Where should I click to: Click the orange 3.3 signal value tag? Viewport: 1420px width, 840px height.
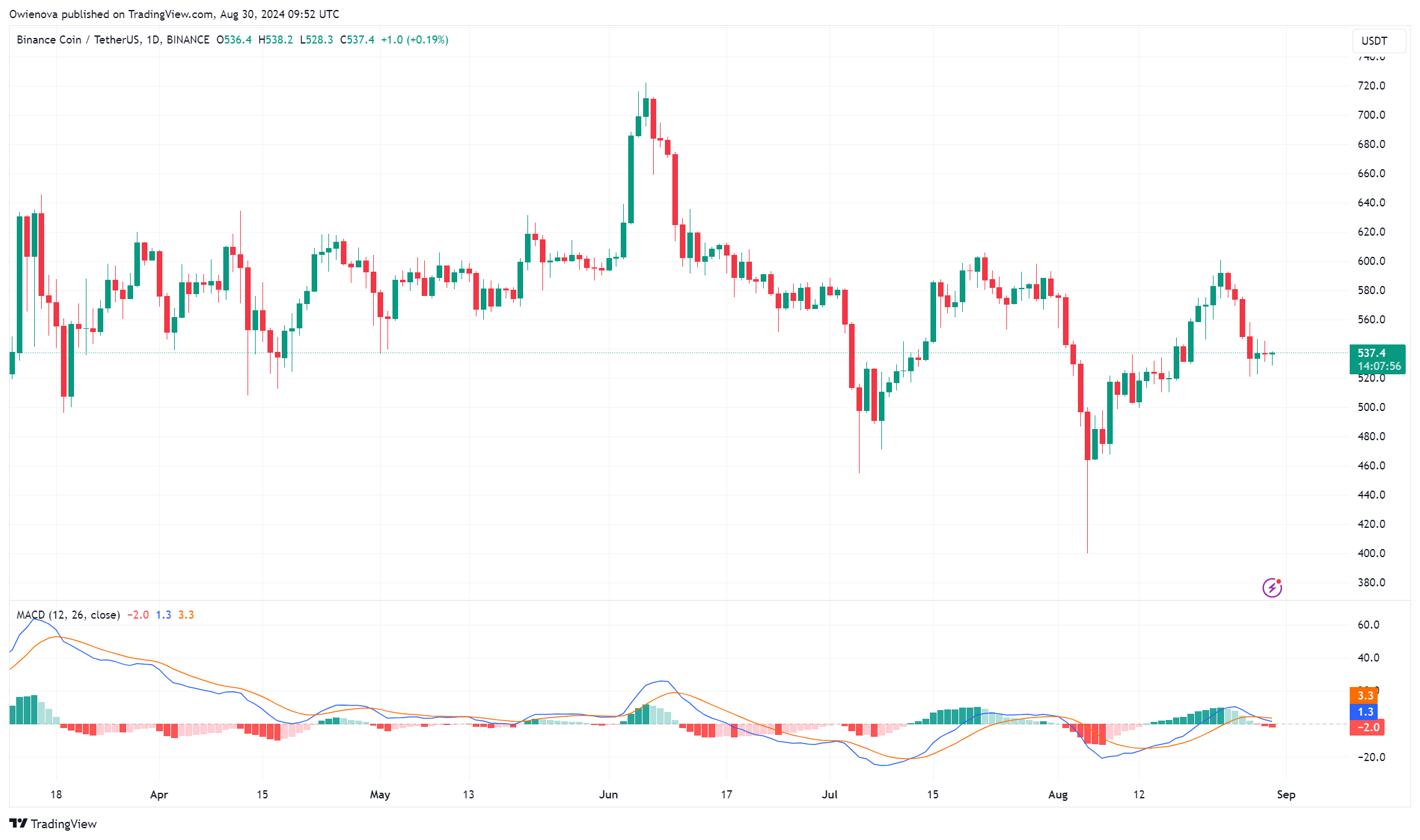(x=1365, y=696)
